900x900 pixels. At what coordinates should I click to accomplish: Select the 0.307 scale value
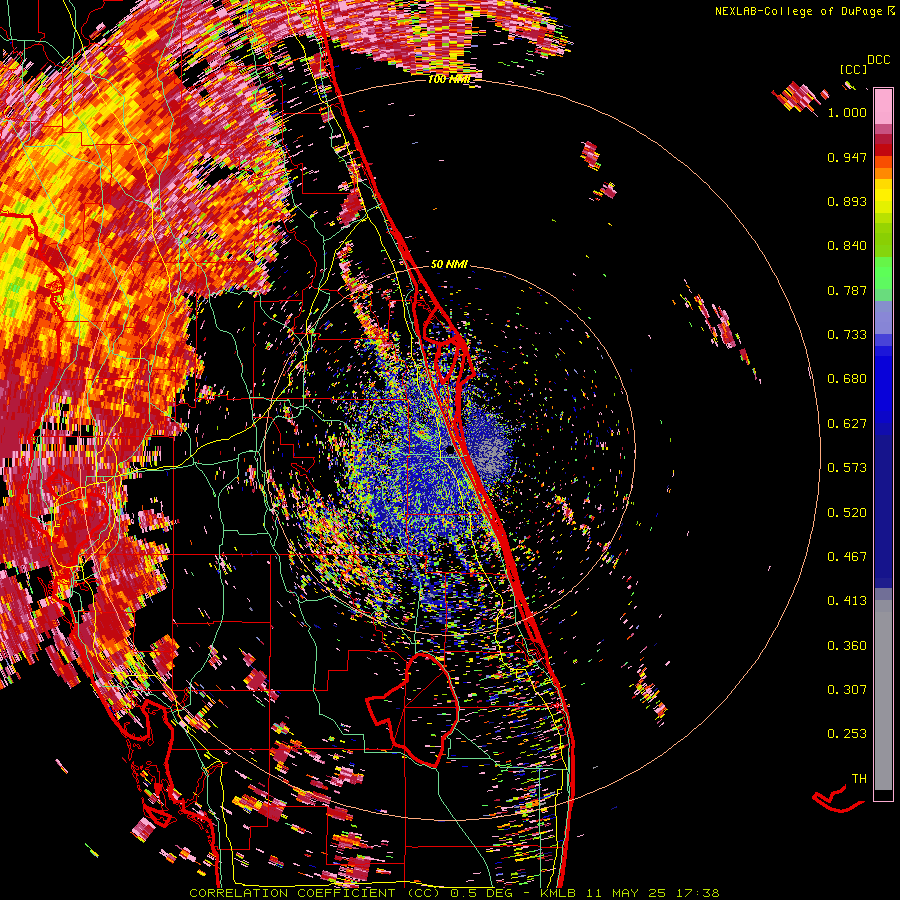[847, 690]
